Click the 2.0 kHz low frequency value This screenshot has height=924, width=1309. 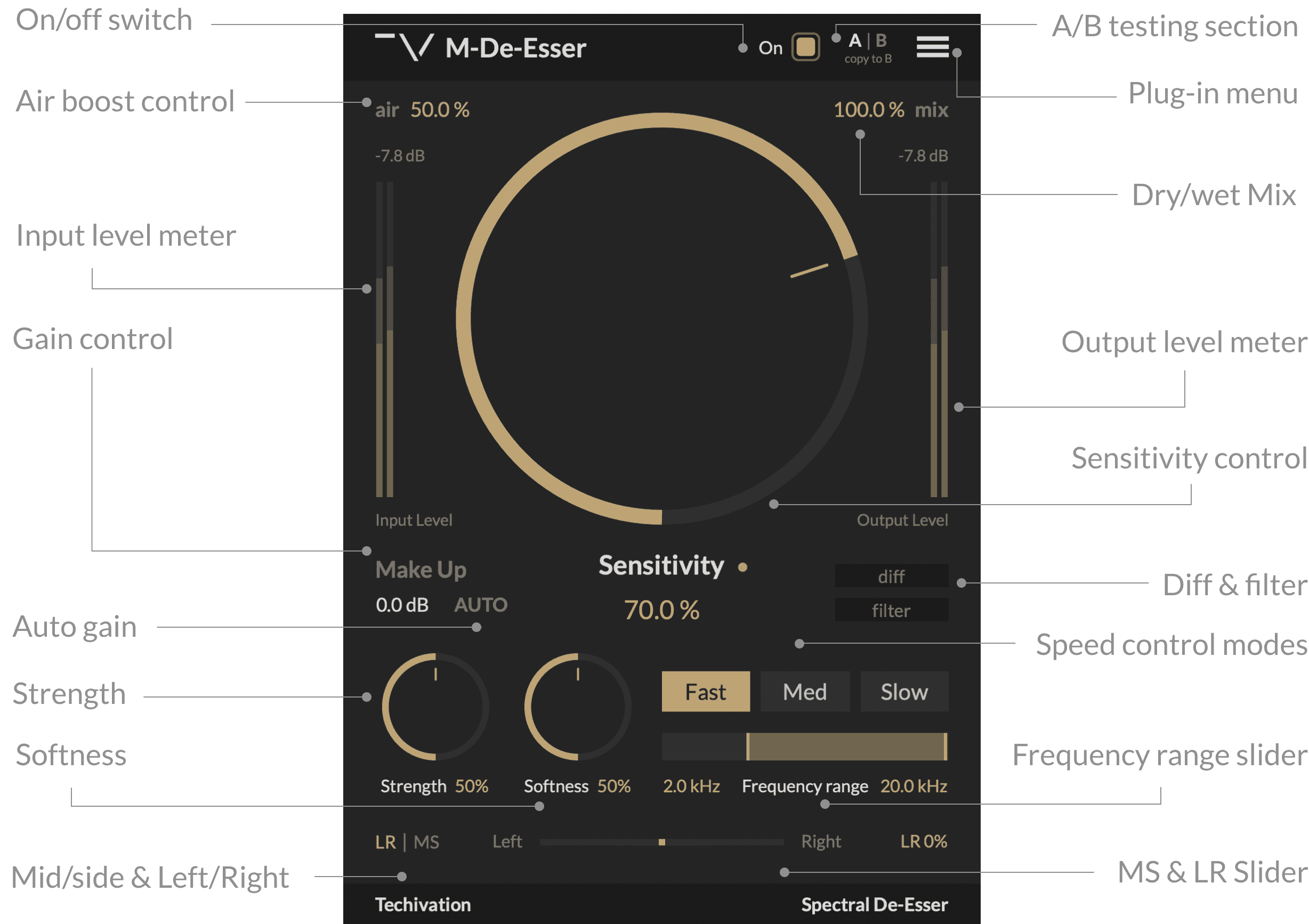pyautogui.click(x=691, y=786)
